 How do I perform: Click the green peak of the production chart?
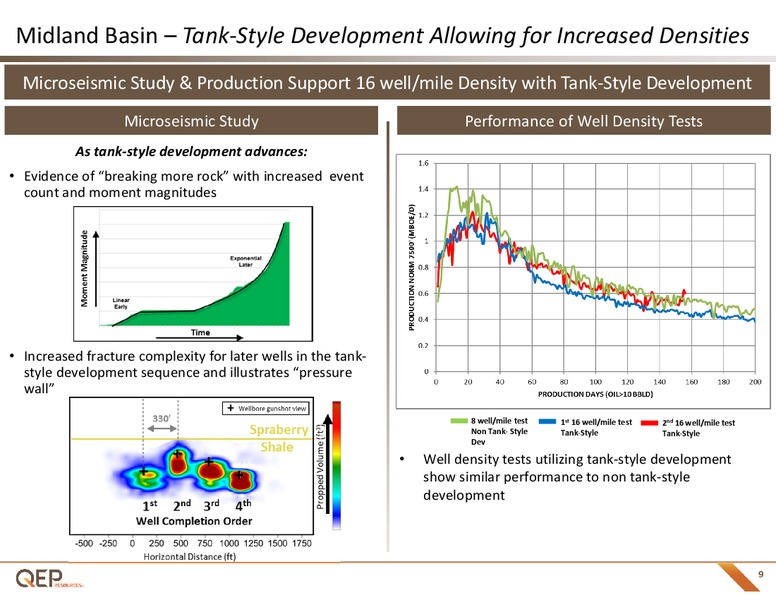click(455, 187)
